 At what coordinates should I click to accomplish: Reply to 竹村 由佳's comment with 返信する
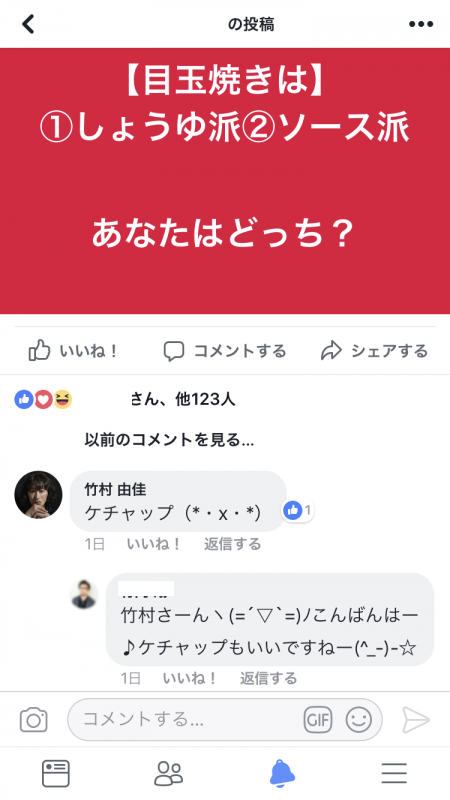coord(233,544)
